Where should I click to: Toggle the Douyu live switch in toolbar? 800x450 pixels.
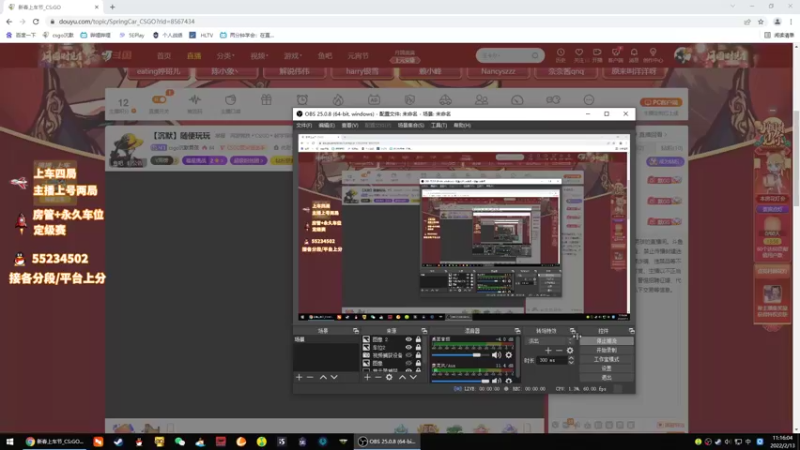pos(159,100)
